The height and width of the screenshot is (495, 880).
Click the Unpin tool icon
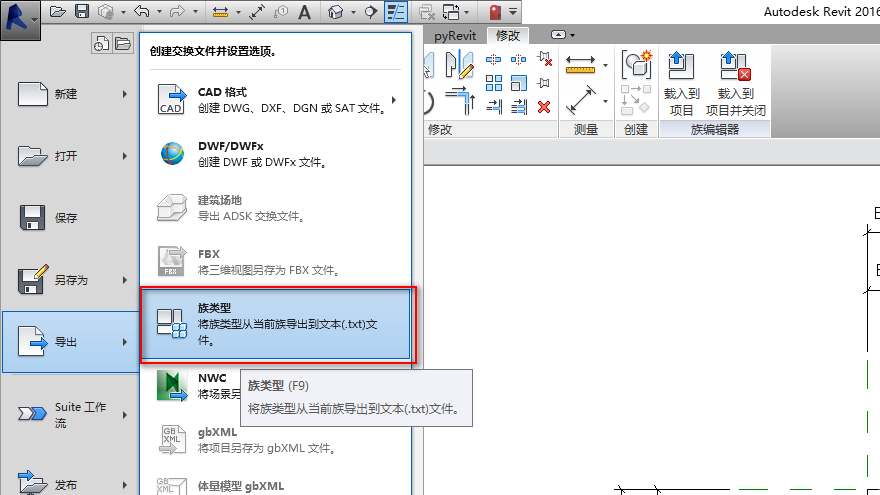point(544,59)
